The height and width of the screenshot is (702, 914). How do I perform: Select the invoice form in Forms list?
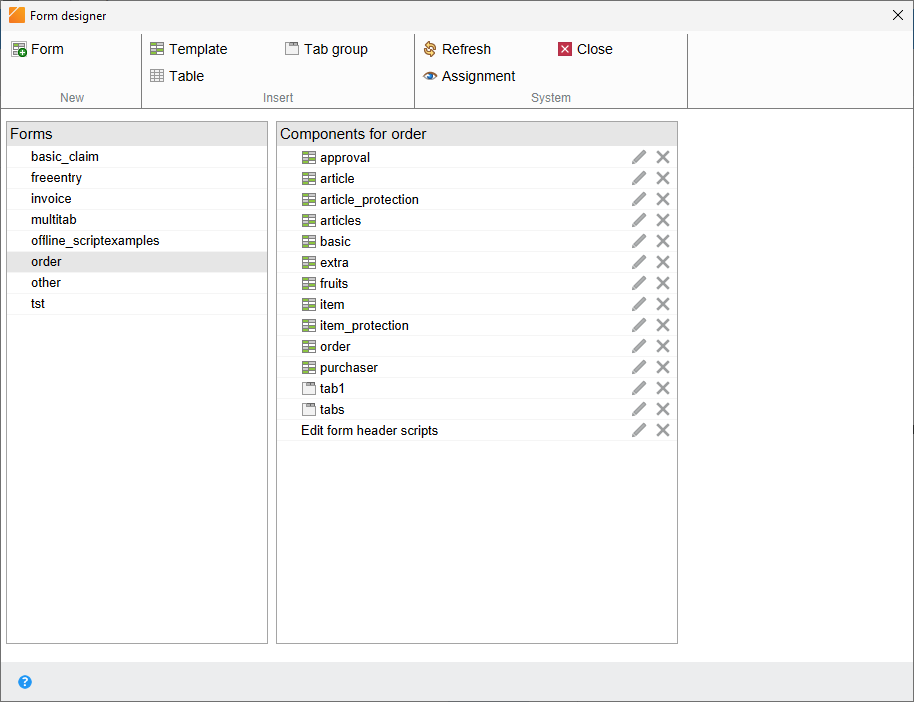pos(51,199)
